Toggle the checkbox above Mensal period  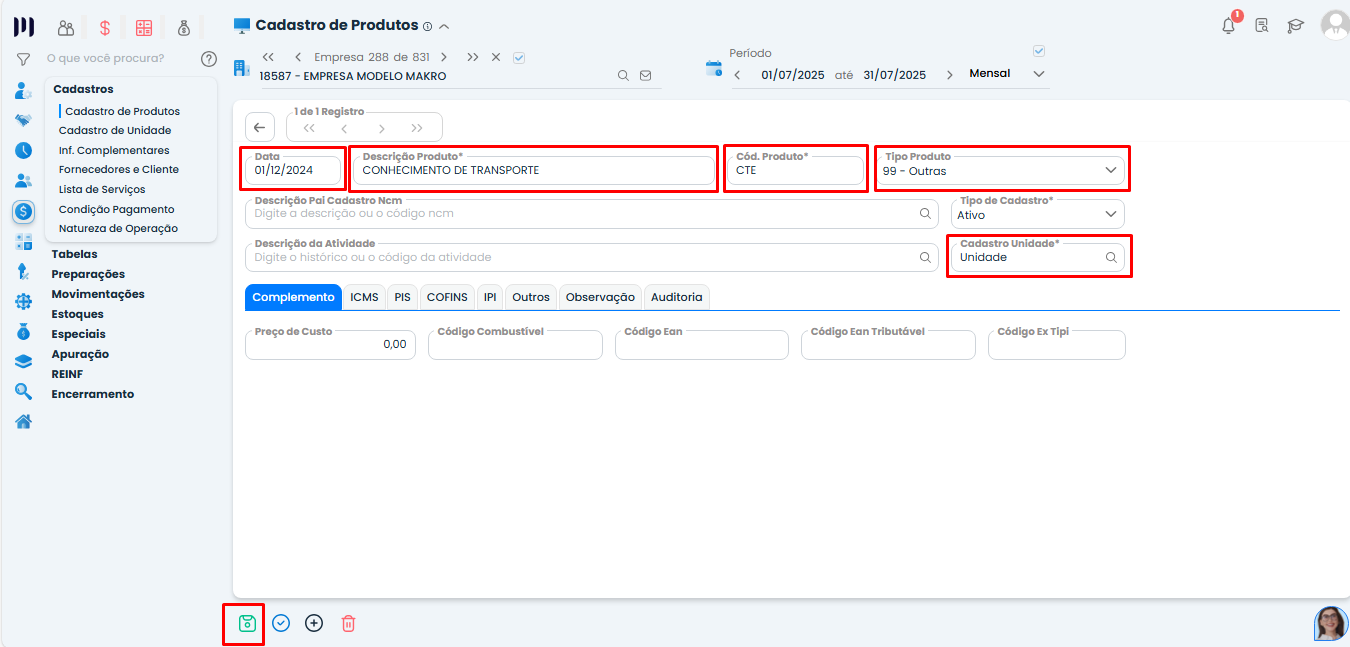coord(1039,51)
